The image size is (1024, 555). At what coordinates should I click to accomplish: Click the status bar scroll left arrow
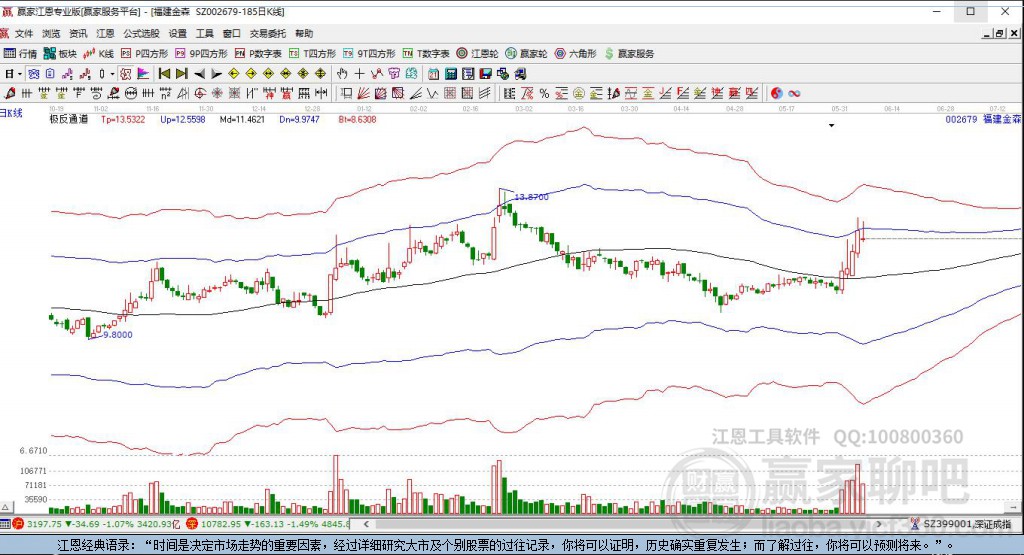click(366, 524)
